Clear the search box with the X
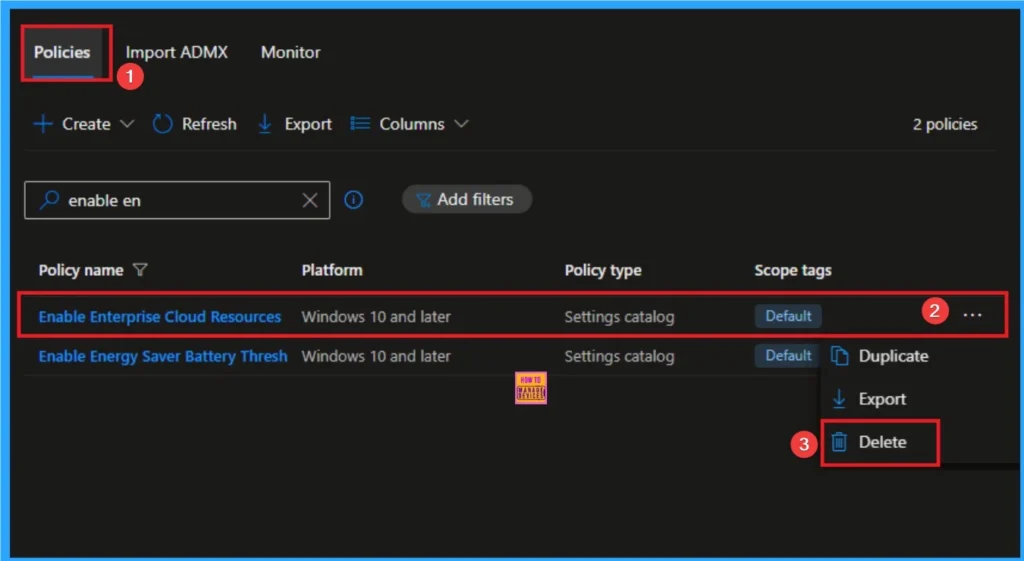 310,200
